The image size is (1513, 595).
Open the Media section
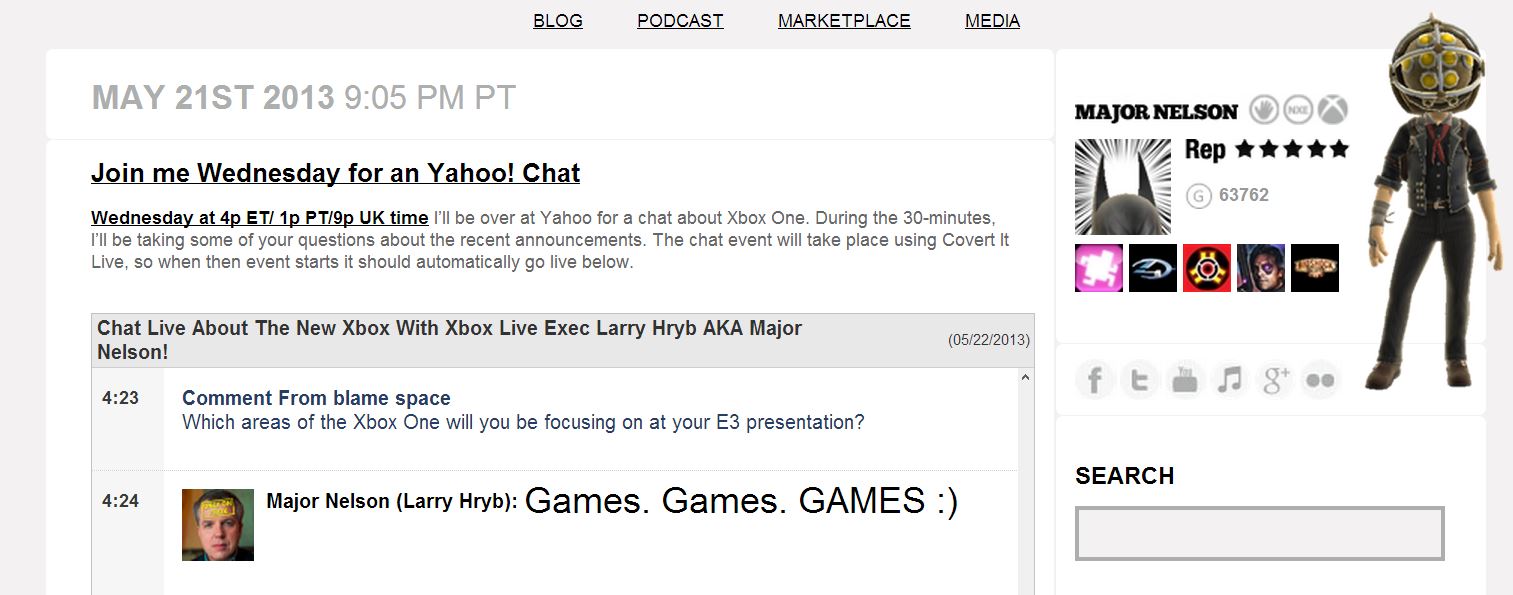pyautogui.click(x=992, y=21)
